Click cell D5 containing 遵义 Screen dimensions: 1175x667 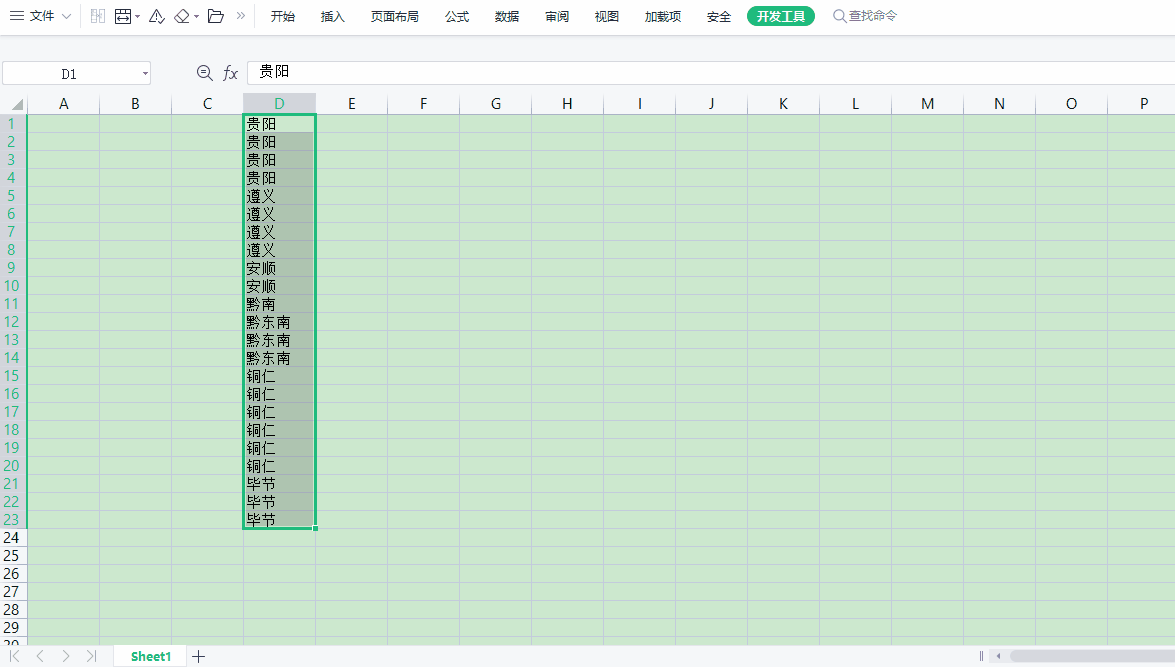pos(280,196)
